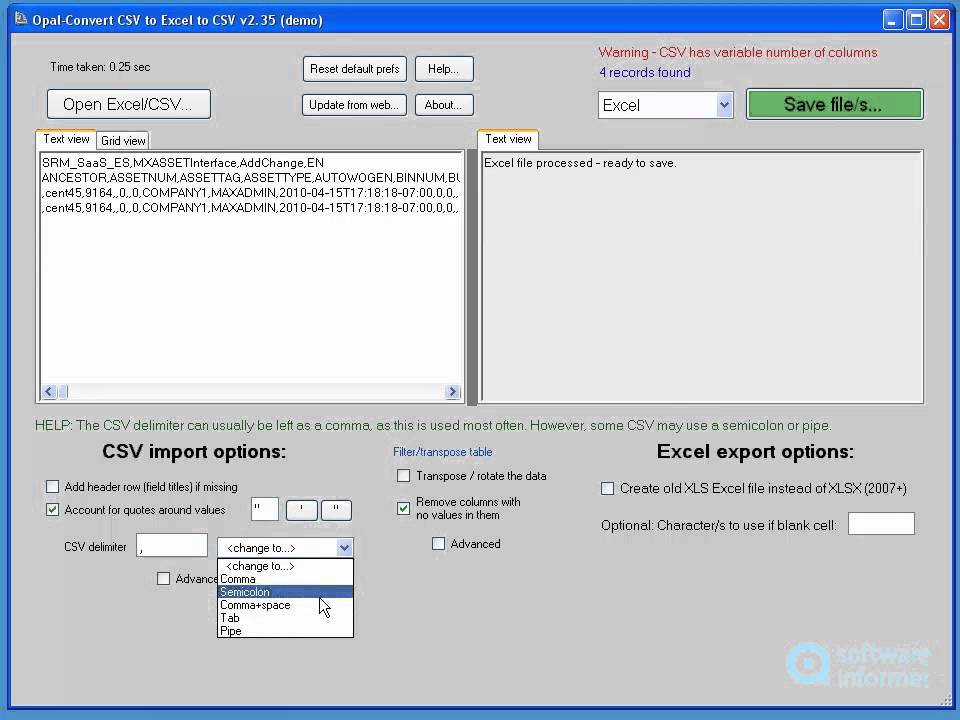This screenshot has width=960, height=720.
Task: Collapse the <change to...> delimiter combo box
Action: point(344,547)
